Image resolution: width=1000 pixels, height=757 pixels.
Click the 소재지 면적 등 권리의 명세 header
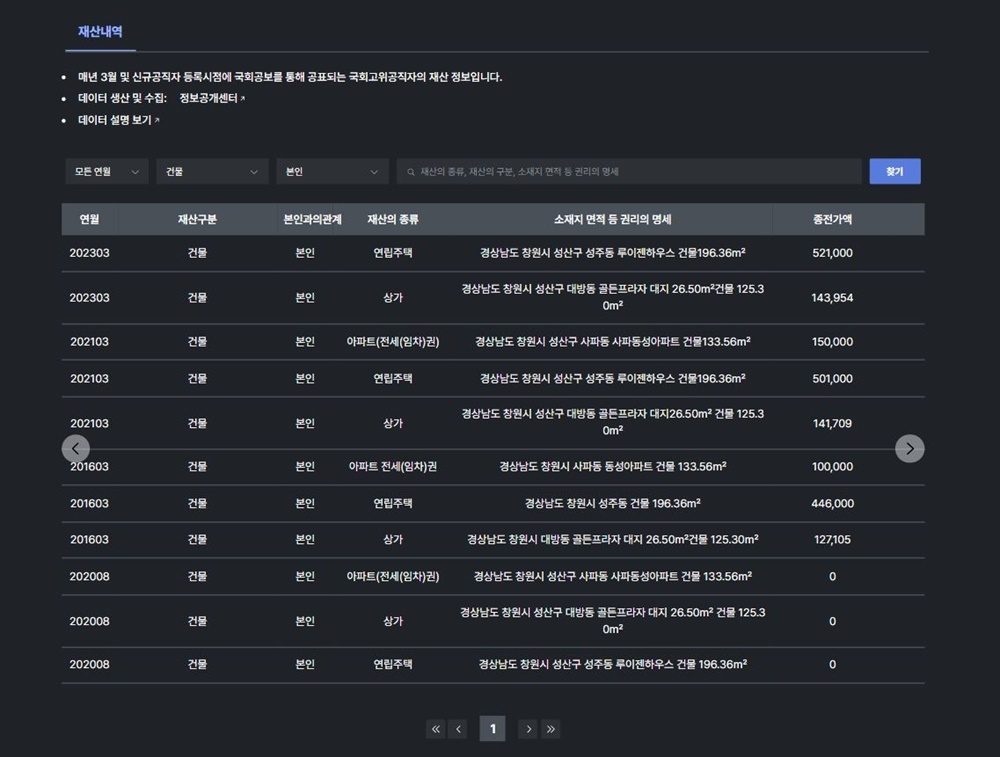(x=613, y=219)
